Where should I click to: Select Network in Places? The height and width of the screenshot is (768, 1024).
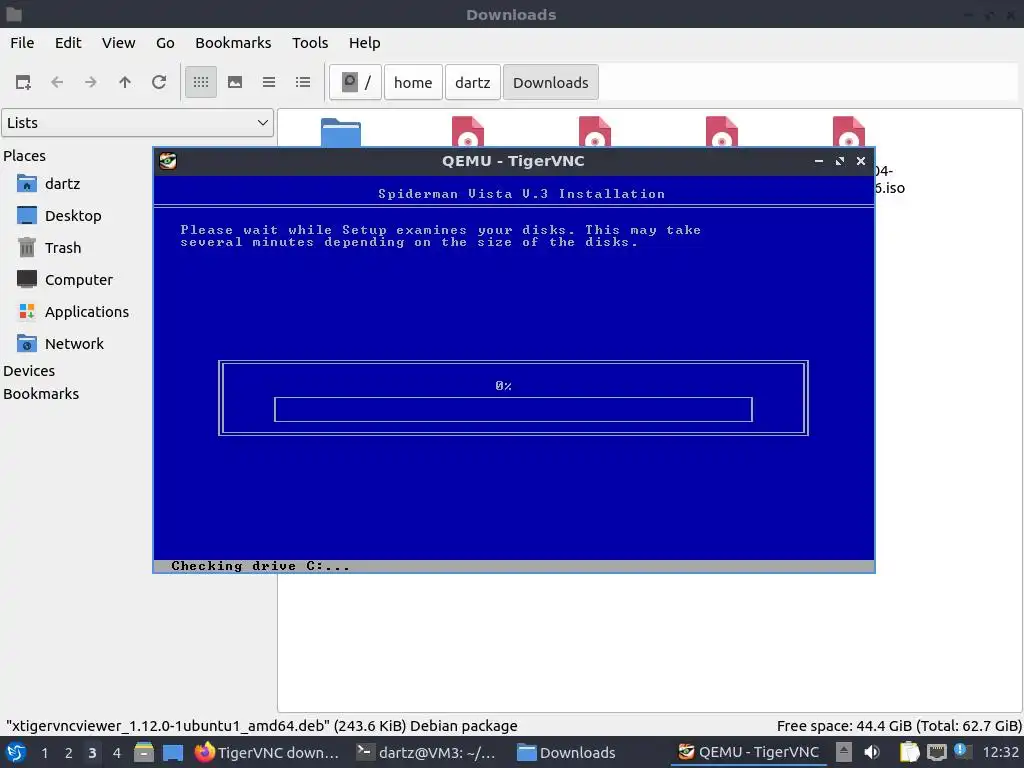click(73, 344)
